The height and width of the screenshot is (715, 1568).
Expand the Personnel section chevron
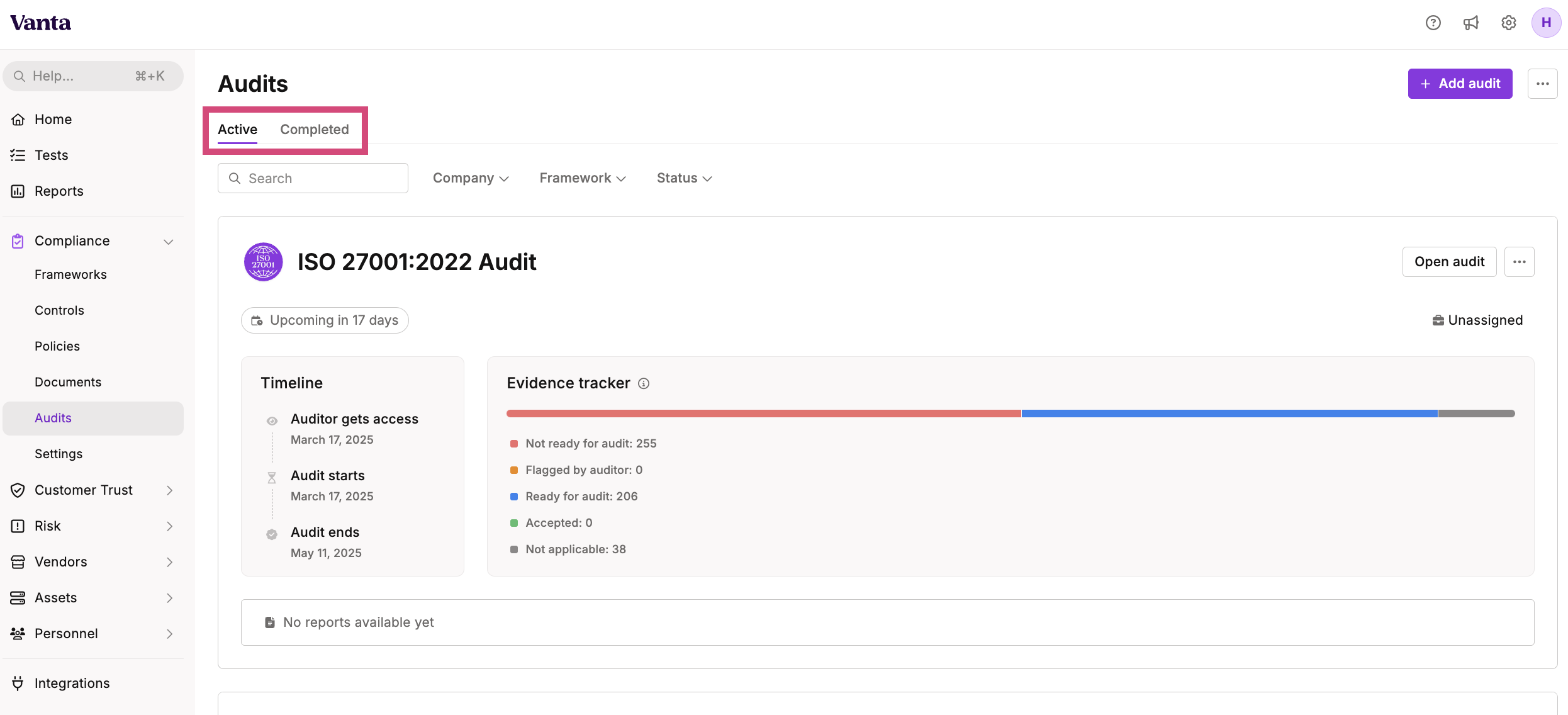(169, 634)
